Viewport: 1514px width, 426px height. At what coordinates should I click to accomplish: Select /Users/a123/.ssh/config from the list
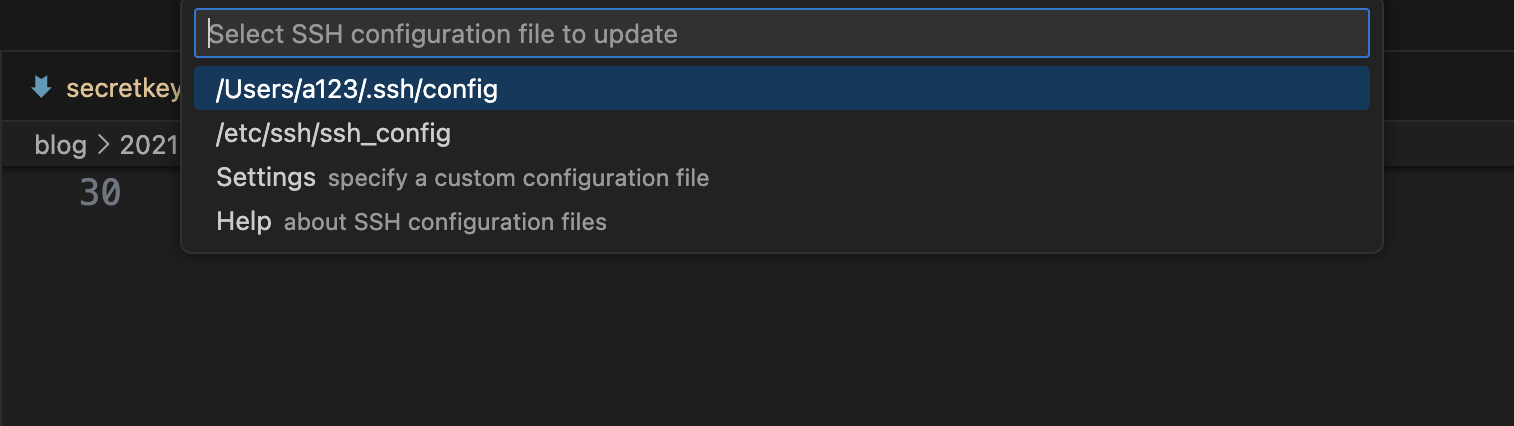point(357,89)
